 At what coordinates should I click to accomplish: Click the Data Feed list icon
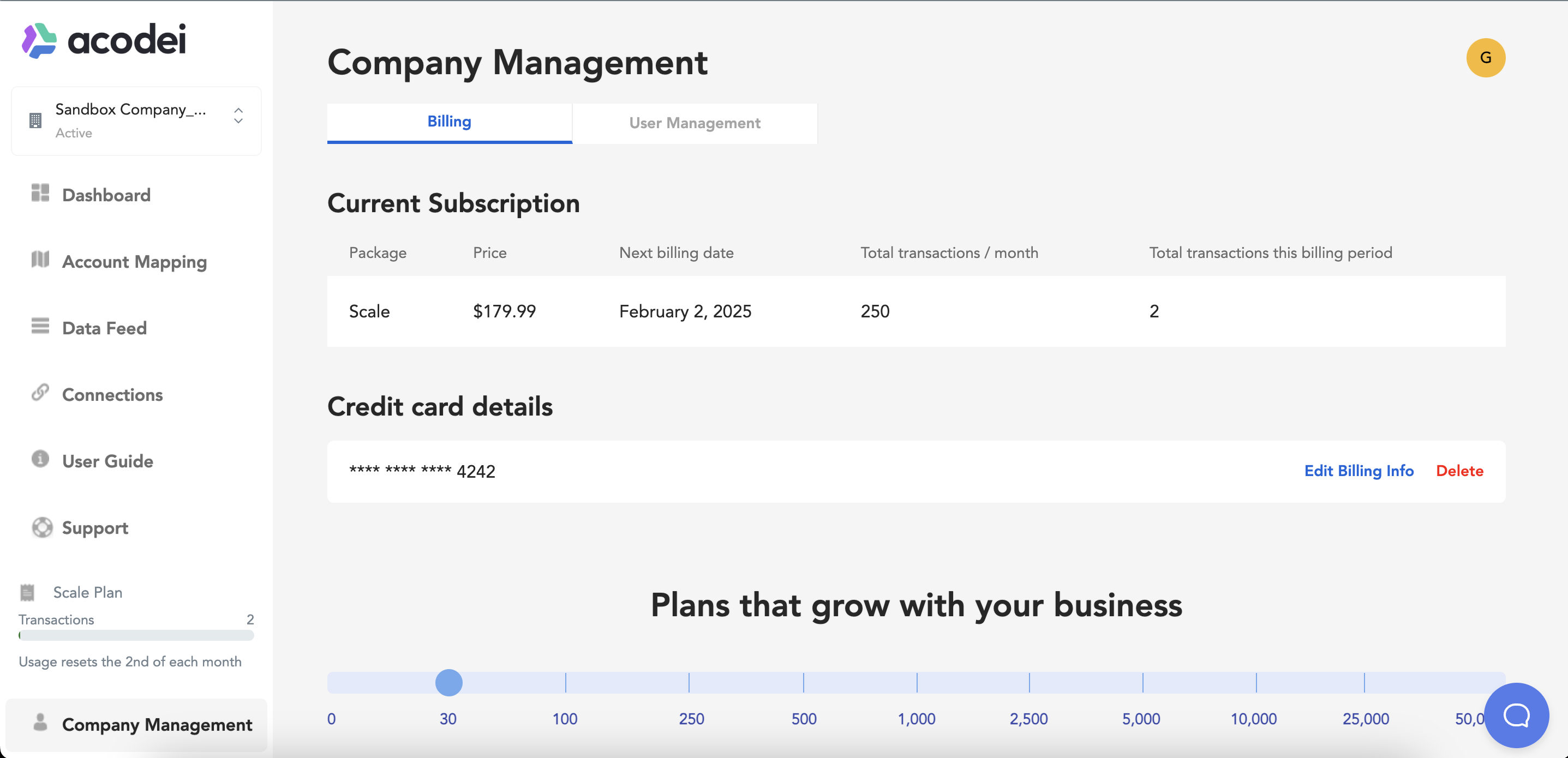(40, 326)
